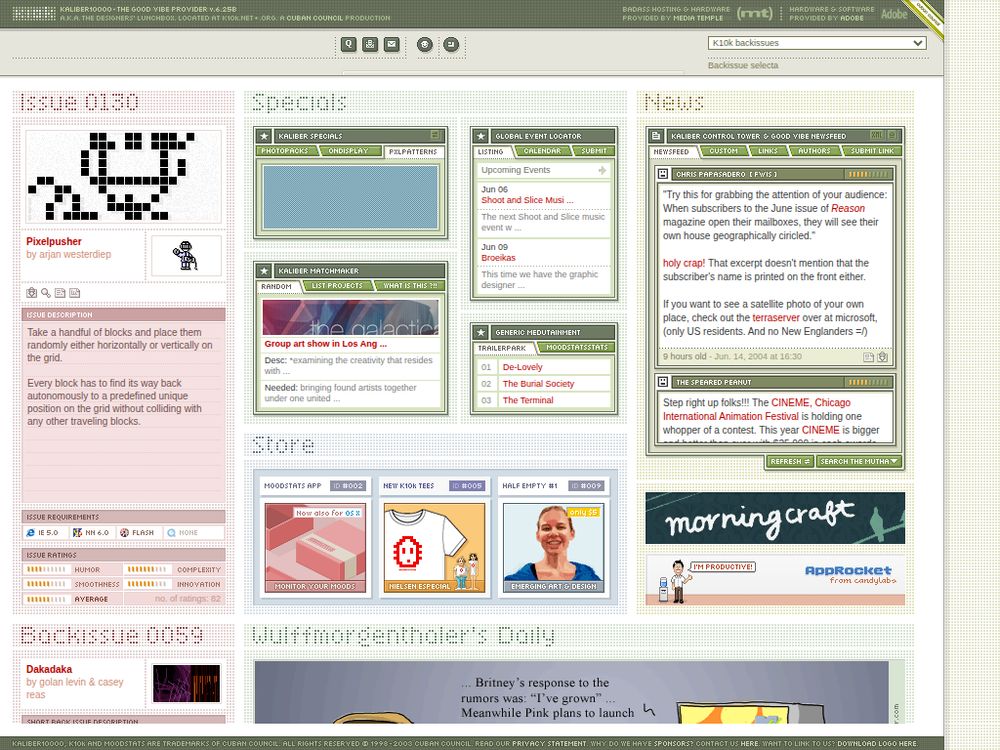This screenshot has height=750, width=1000.
Task: Open the Links tab in newsfeed
Action: [x=768, y=151]
